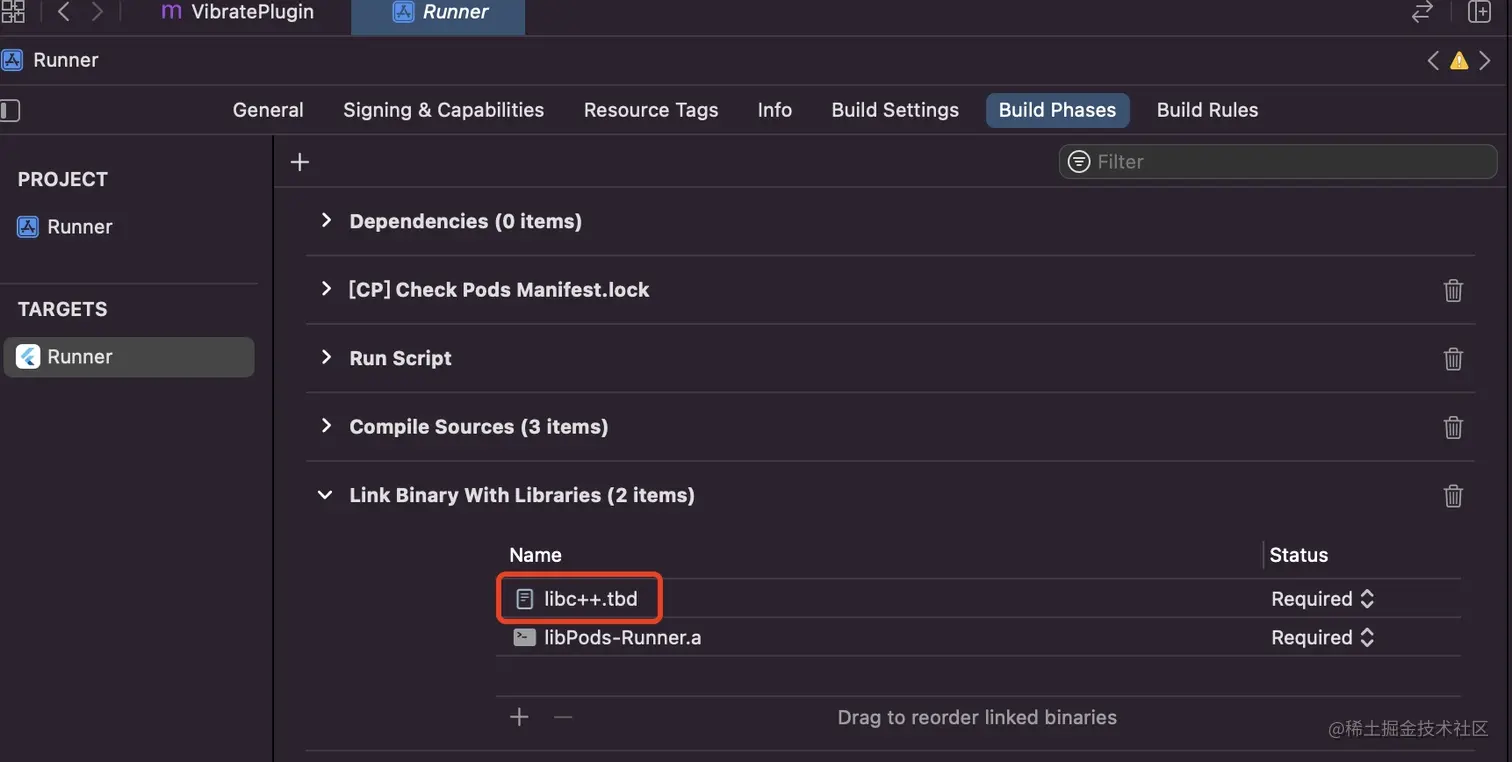Delete Link Binary With Libraries phase
The width and height of the screenshot is (1512, 762).
(1453, 495)
